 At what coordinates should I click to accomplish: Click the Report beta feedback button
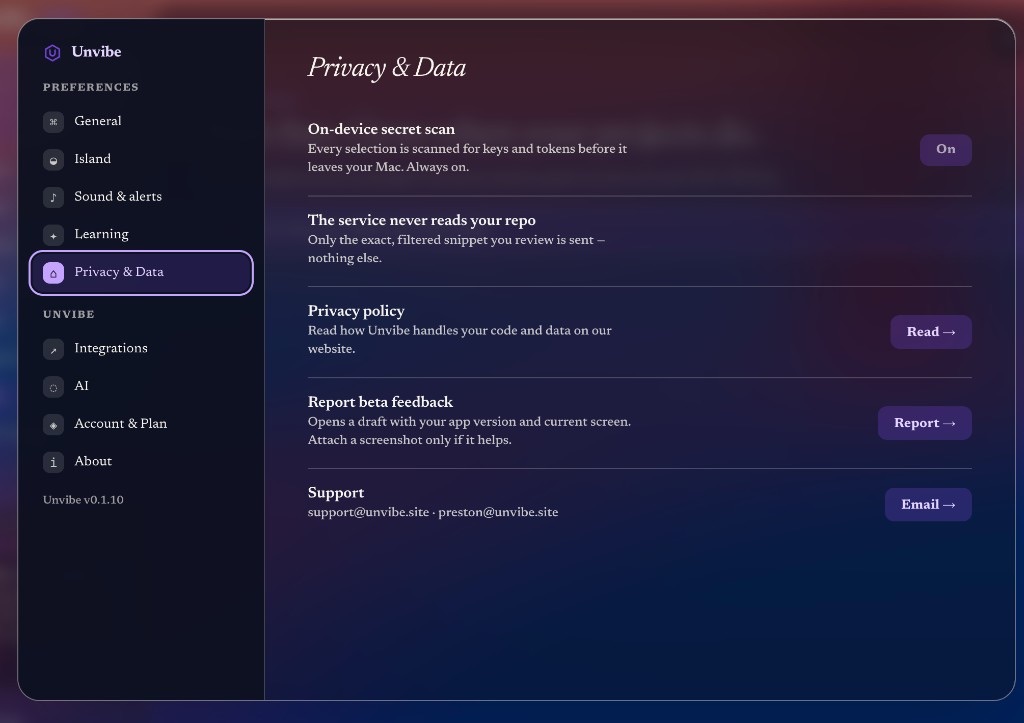[x=925, y=423]
